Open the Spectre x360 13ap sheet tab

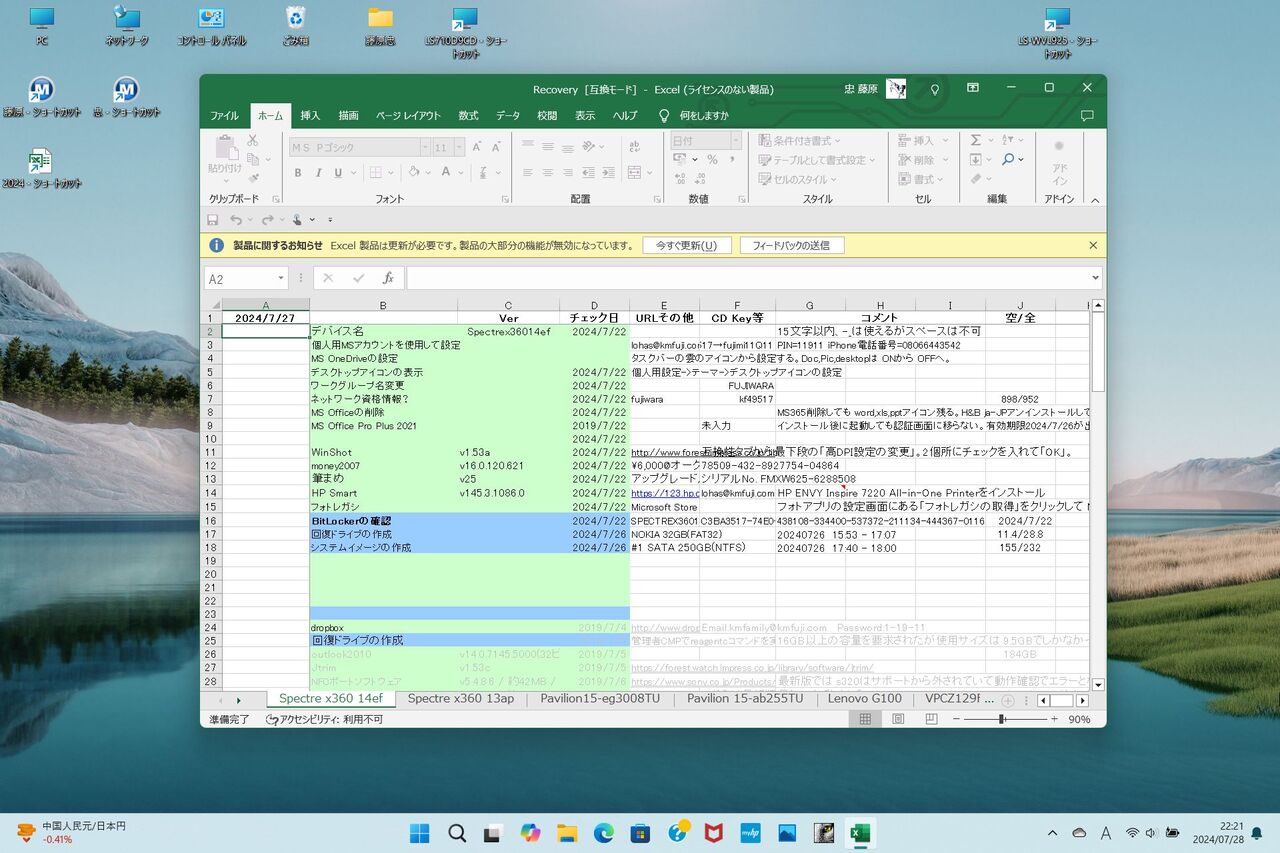point(461,699)
